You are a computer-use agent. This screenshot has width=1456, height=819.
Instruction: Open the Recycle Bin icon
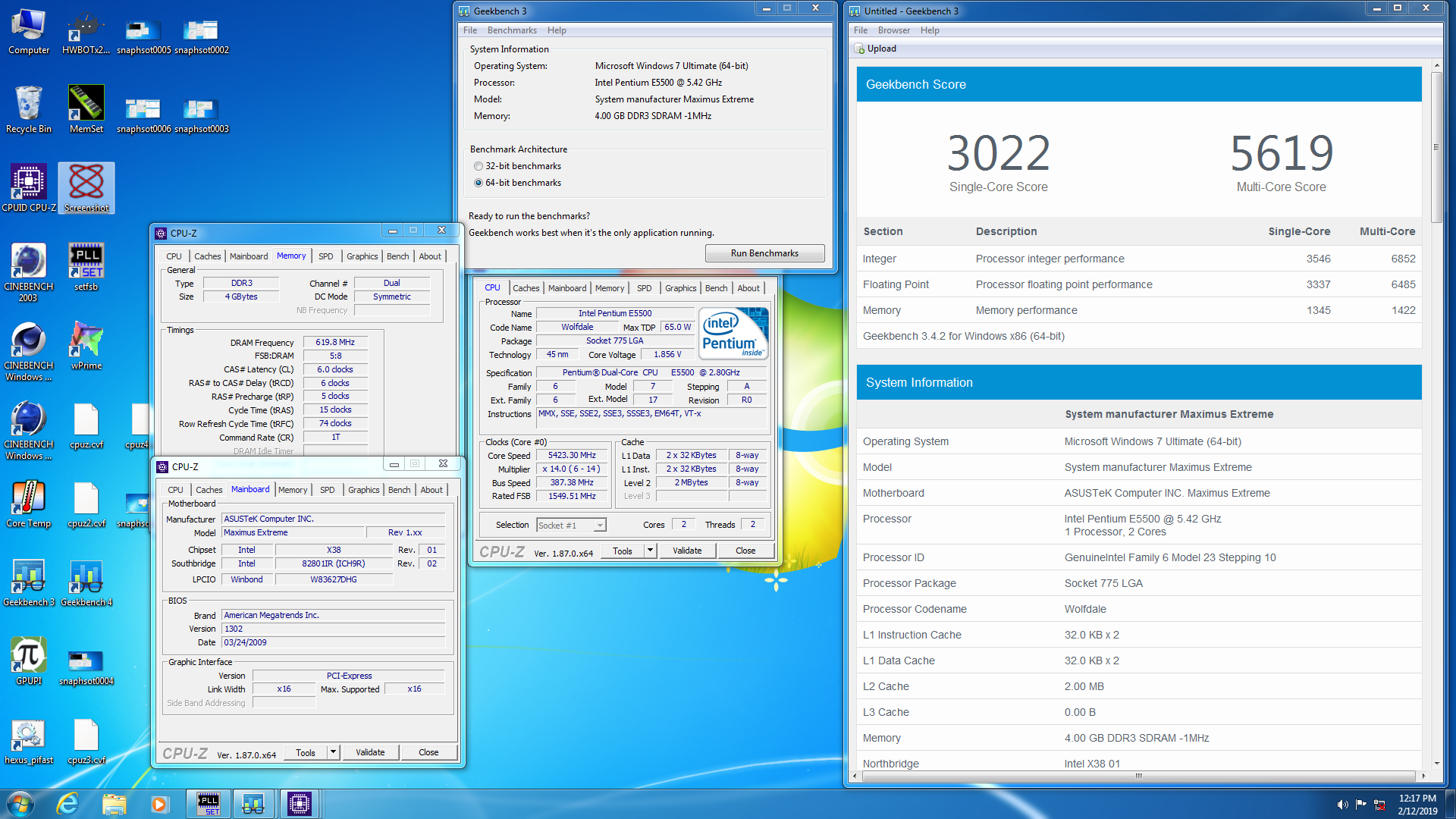point(29,110)
